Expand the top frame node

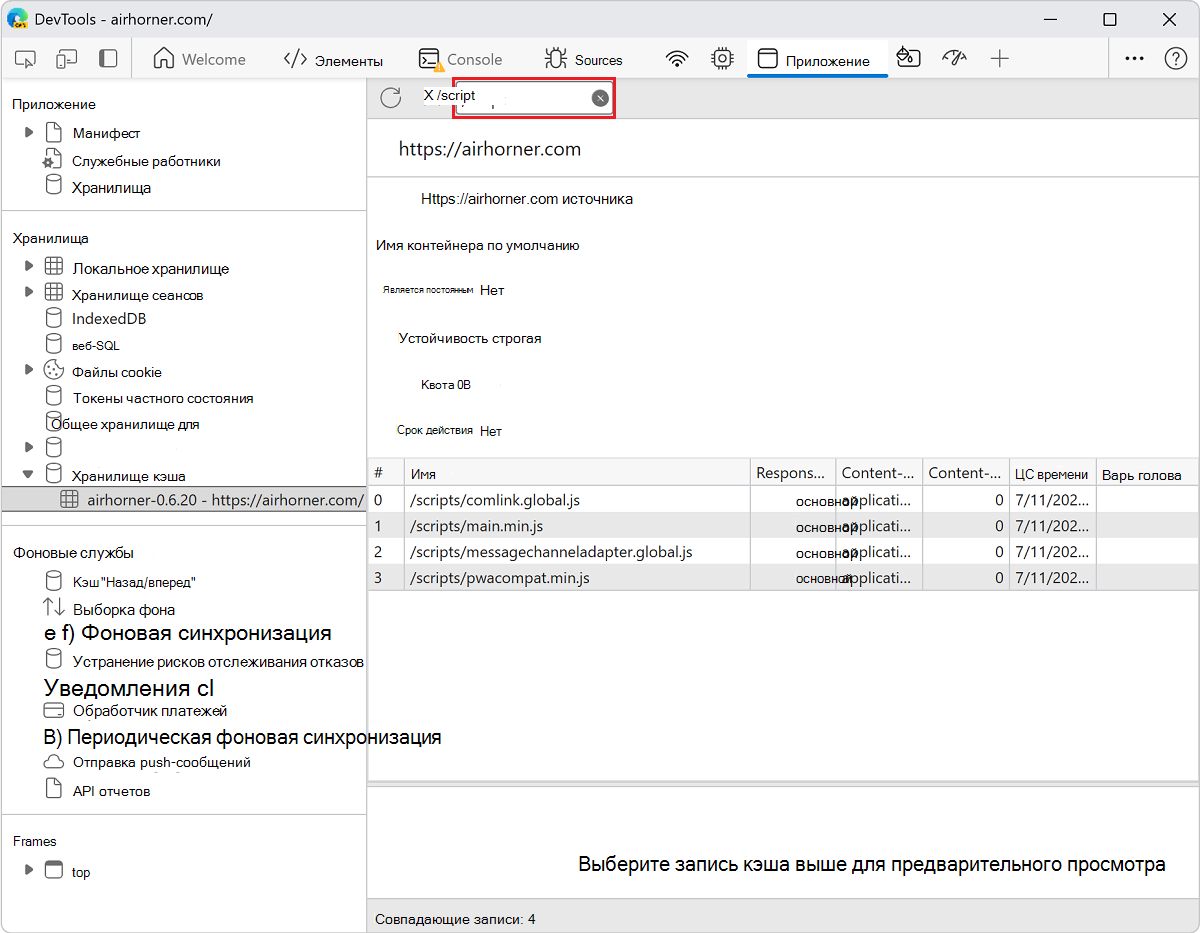tap(28, 870)
